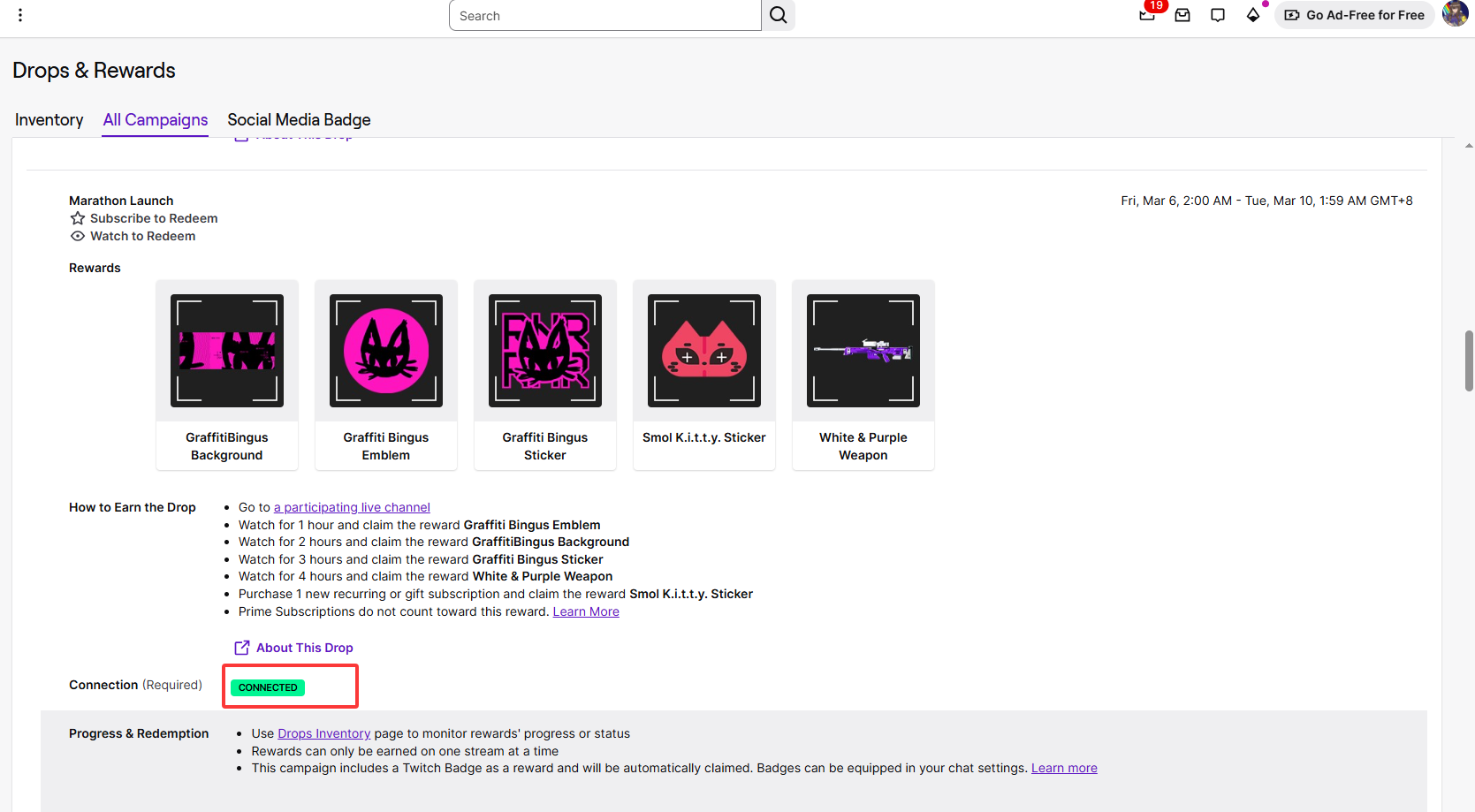Open notifications with the 19 badge

pos(1147,15)
